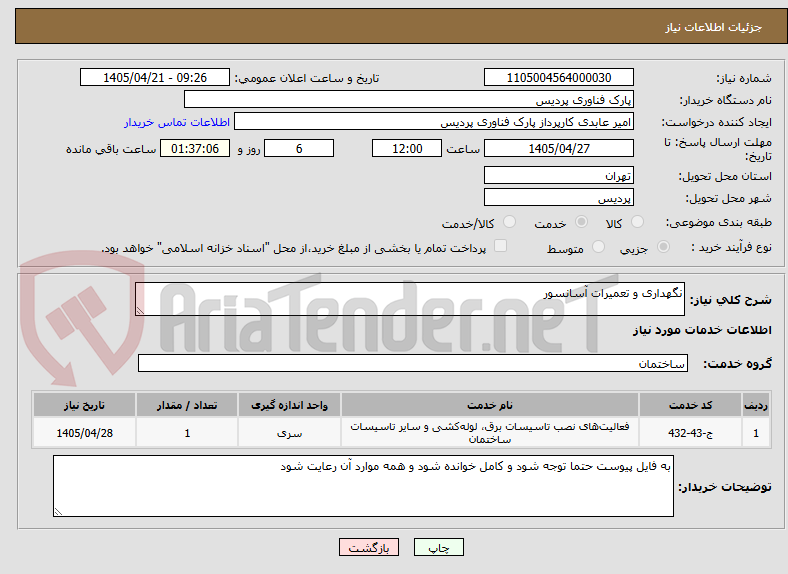The image size is (788, 574).
Task: Click the ساعت باقی مانده label
Action: [111, 149]
